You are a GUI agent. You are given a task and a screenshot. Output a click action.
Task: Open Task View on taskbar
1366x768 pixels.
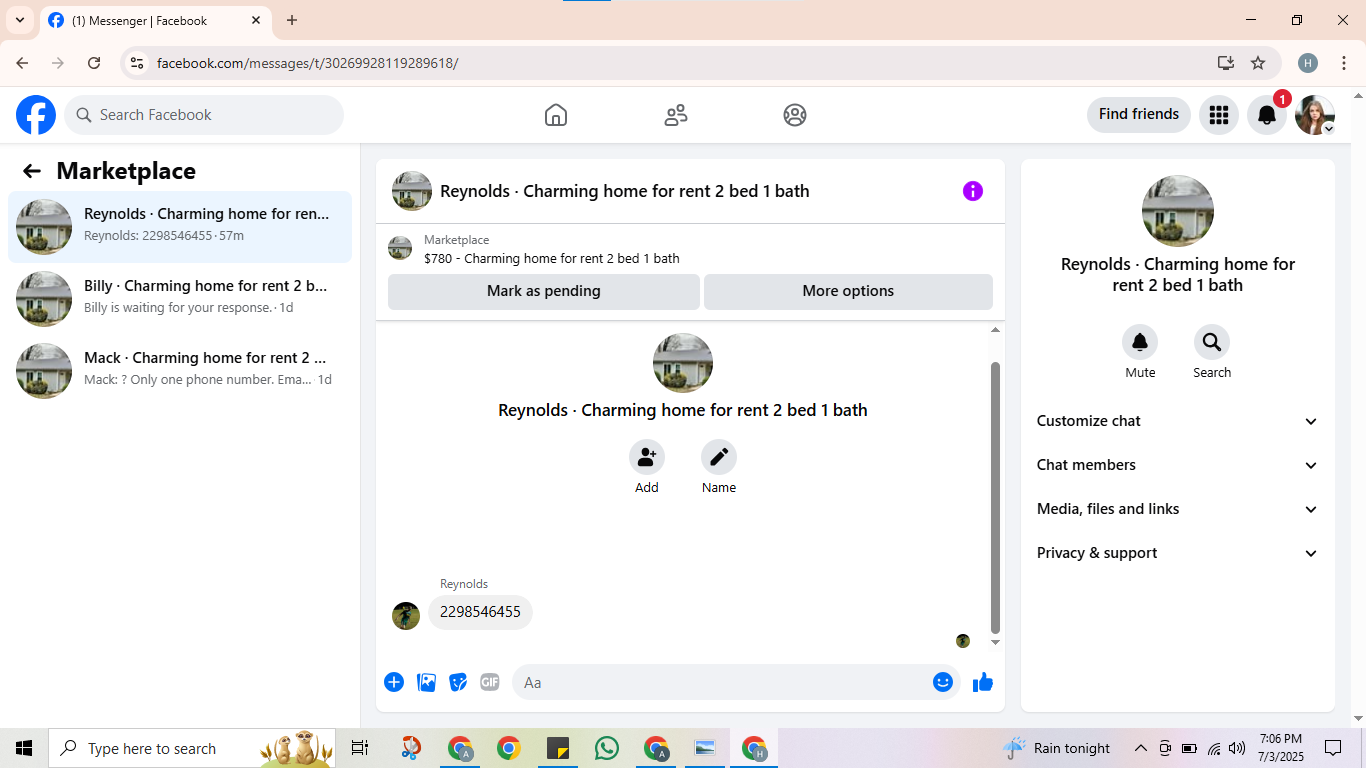[360, 748]
